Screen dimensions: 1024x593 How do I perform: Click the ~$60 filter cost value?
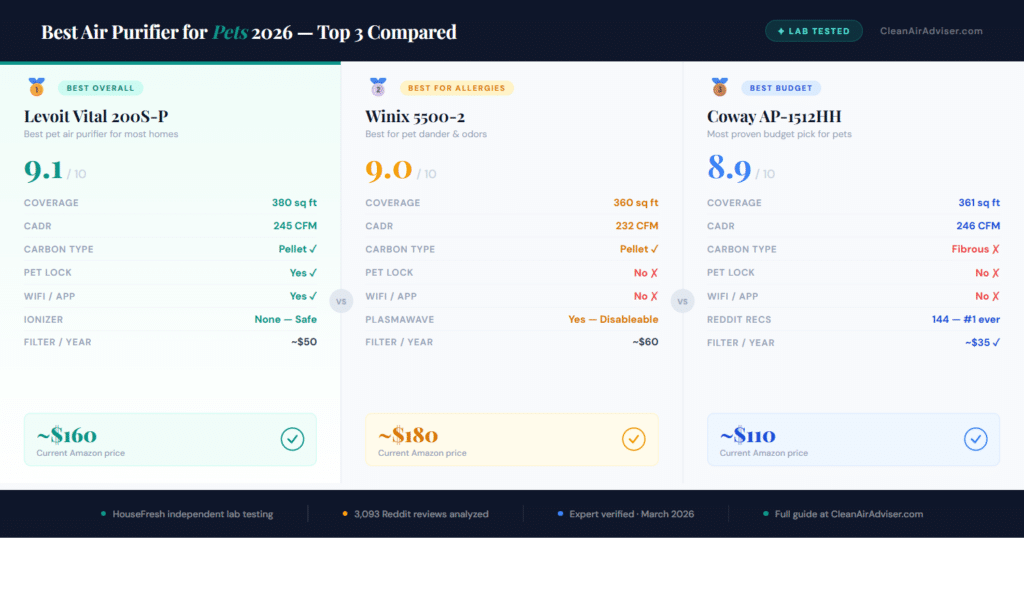point(645,342)
